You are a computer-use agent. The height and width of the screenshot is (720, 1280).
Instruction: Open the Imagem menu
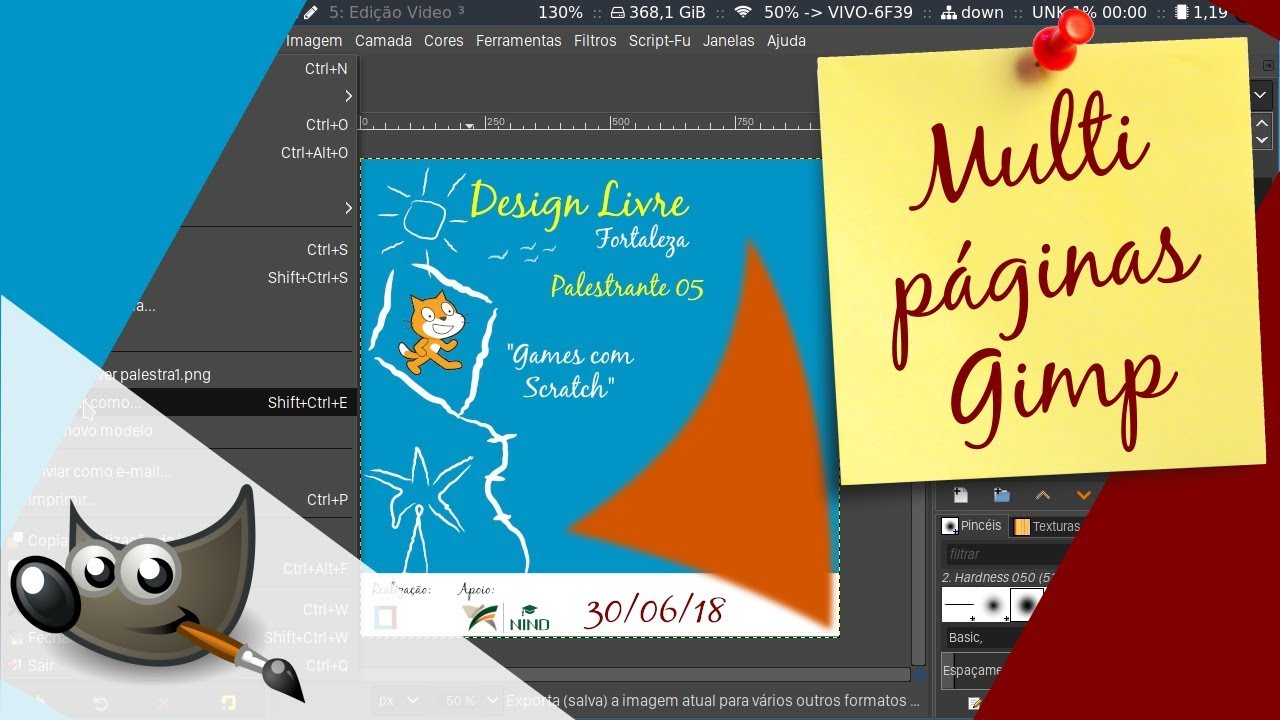click(314, 41)
